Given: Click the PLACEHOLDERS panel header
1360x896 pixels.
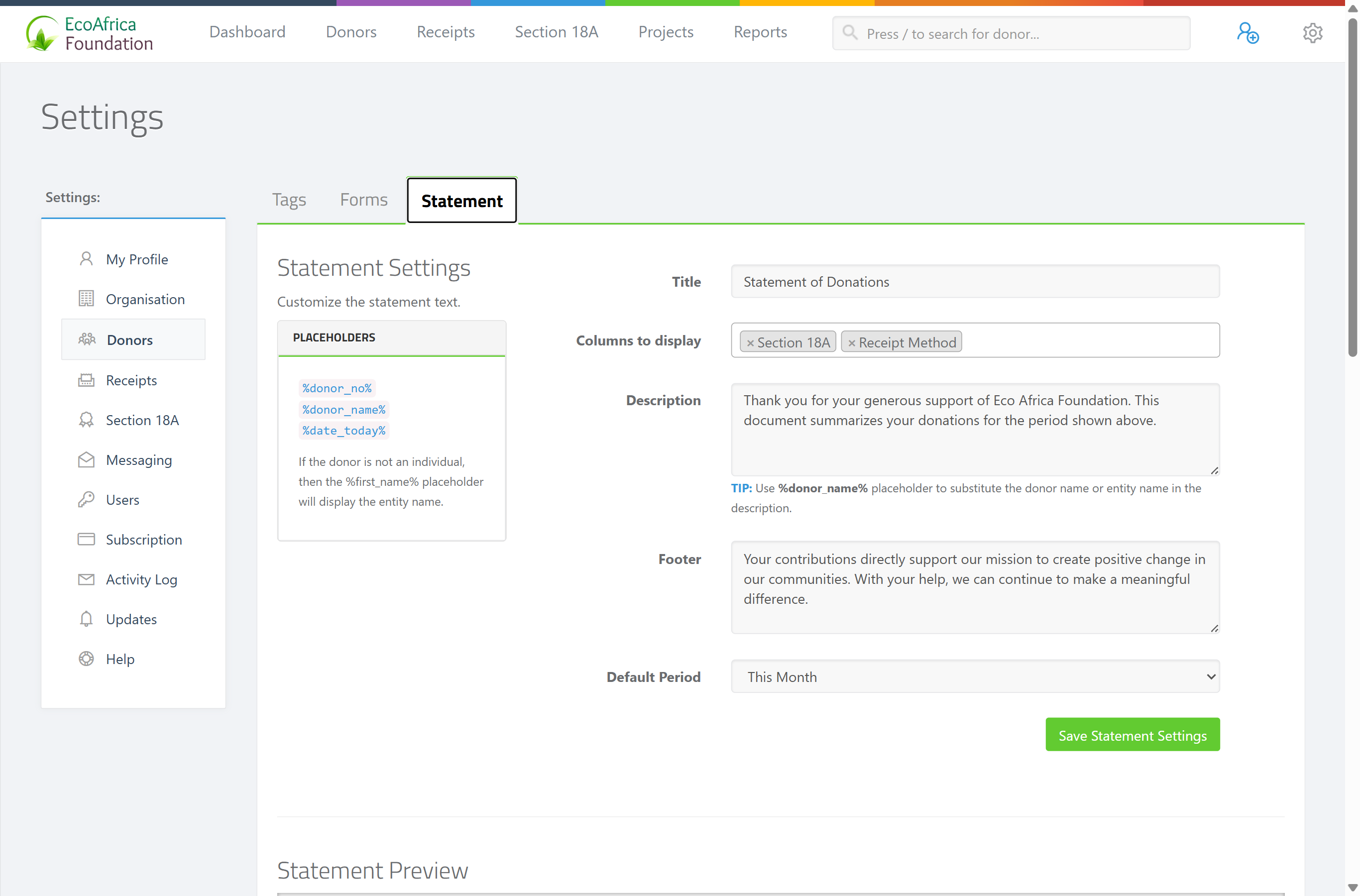Looking at the screenshot, I should [x=391, y=337].
